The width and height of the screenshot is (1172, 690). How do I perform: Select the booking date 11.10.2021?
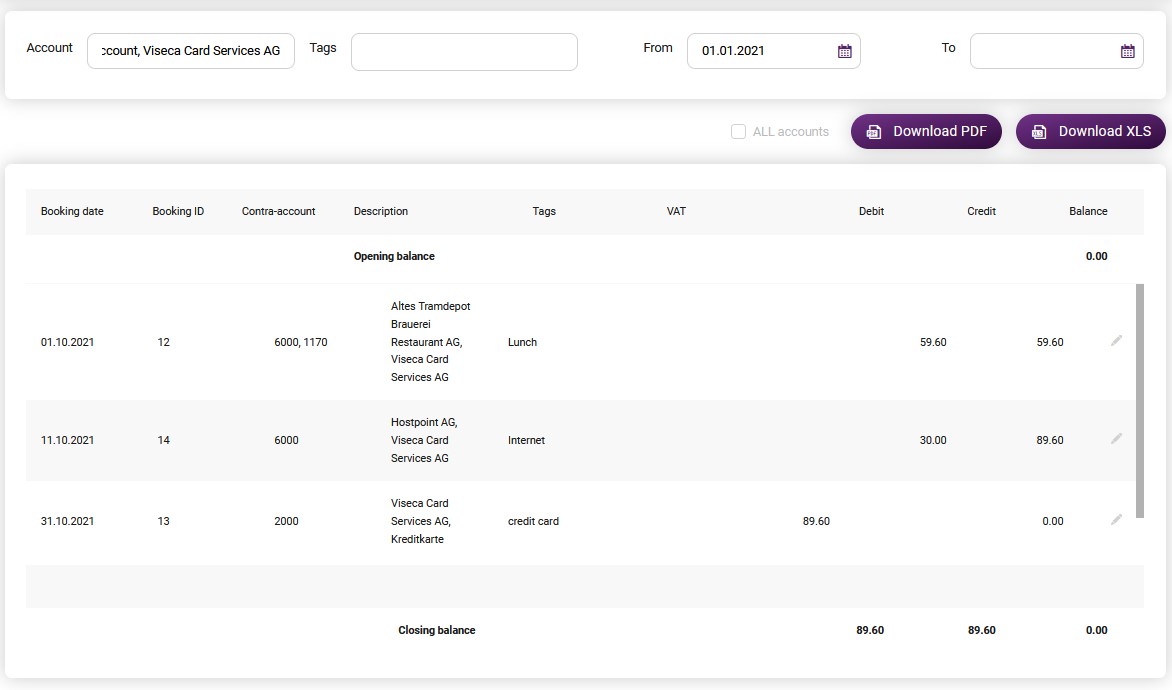pyautogui.click(x=67, y=440)
